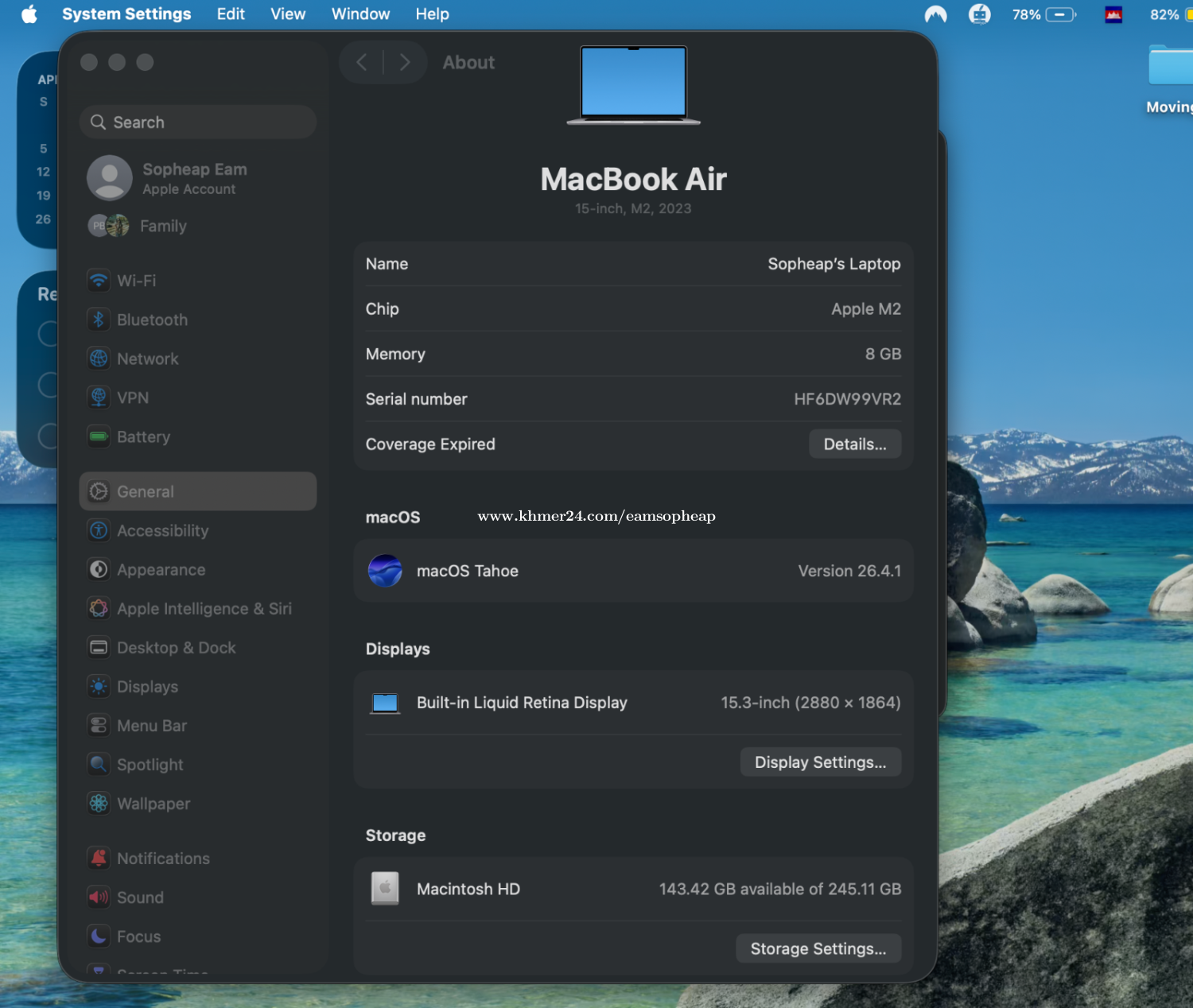1193x1008 pixels.
Task: Click the Storage Settings... button
Action: coord(818,948)
